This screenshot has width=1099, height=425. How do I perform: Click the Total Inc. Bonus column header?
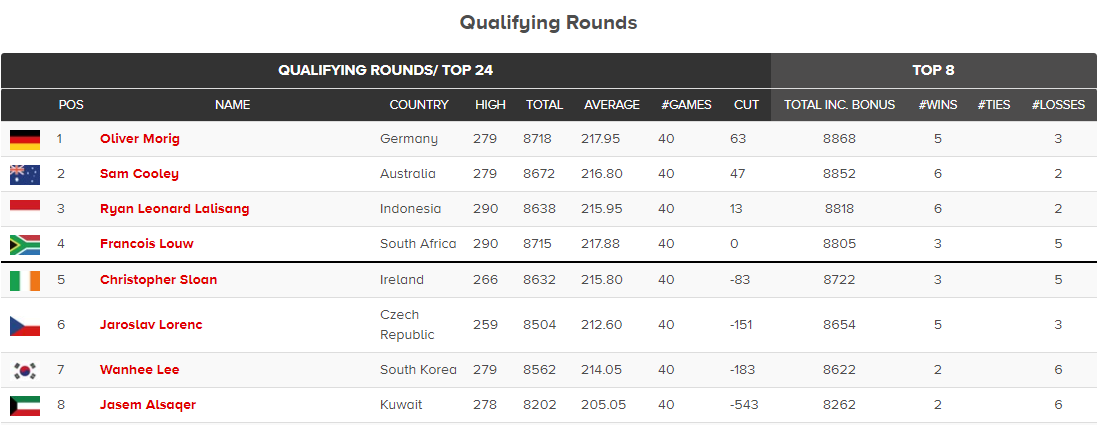pos(840,105)
